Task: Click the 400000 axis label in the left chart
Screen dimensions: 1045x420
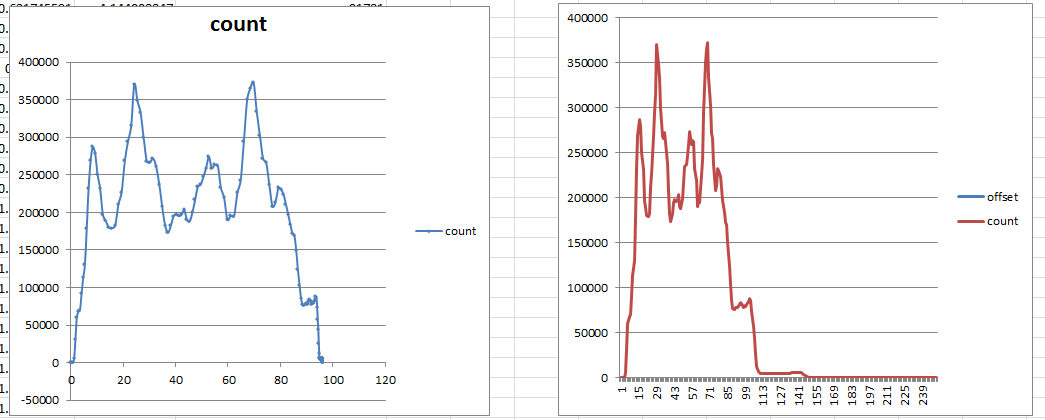Action: coord(41,62)
